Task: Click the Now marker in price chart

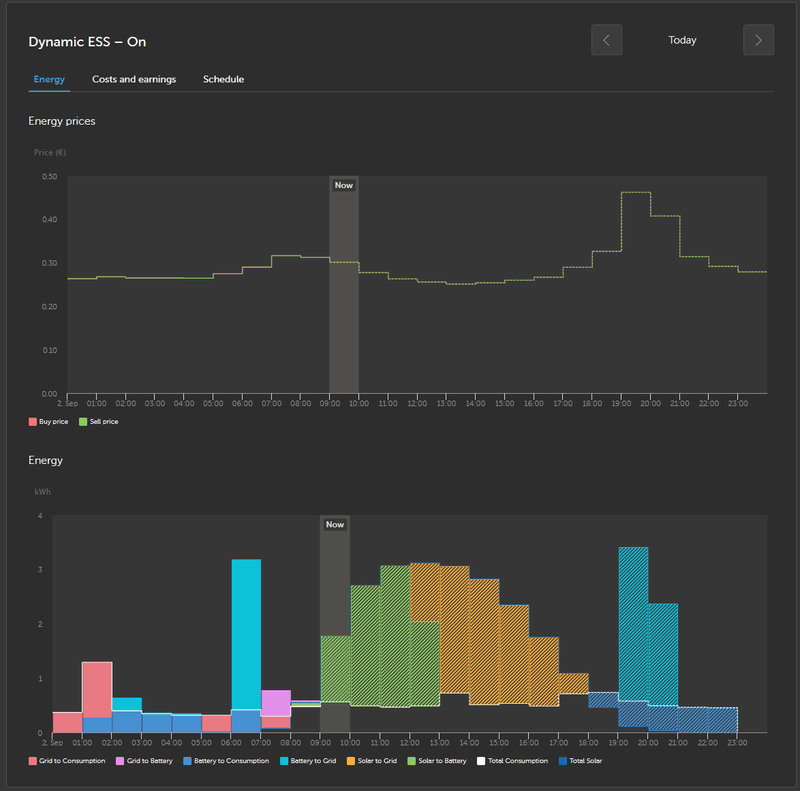Action: click(343, 185)
